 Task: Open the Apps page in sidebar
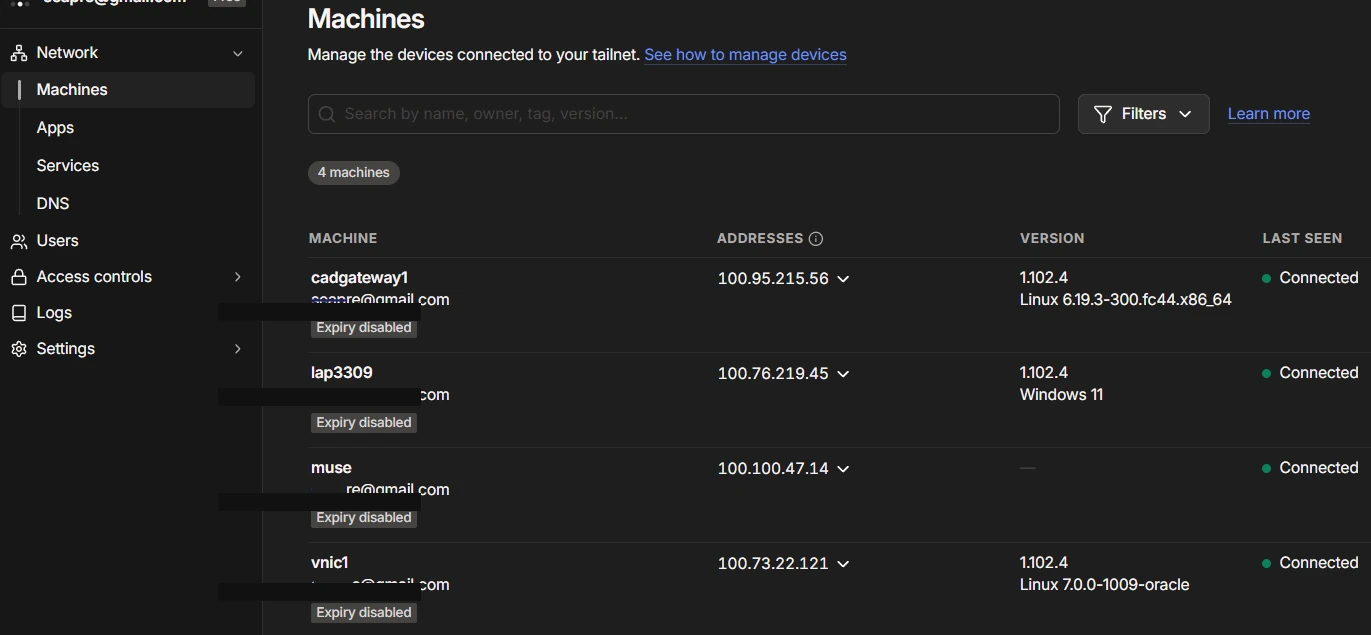coord(55,128)
